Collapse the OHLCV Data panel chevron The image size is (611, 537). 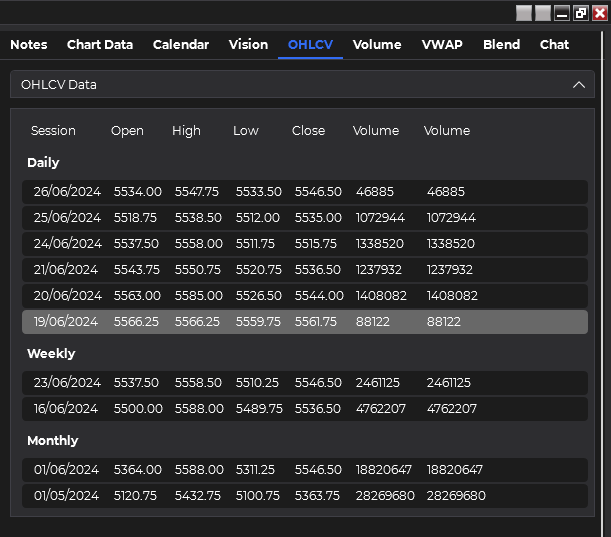coord(578,85)
